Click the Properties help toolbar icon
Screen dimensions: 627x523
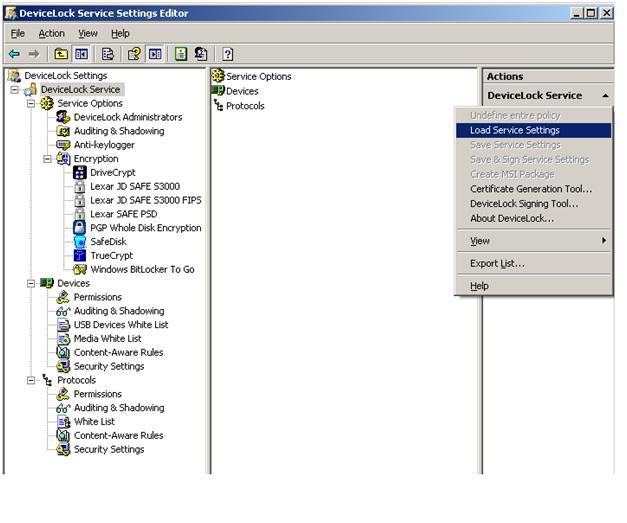(134, 54)
